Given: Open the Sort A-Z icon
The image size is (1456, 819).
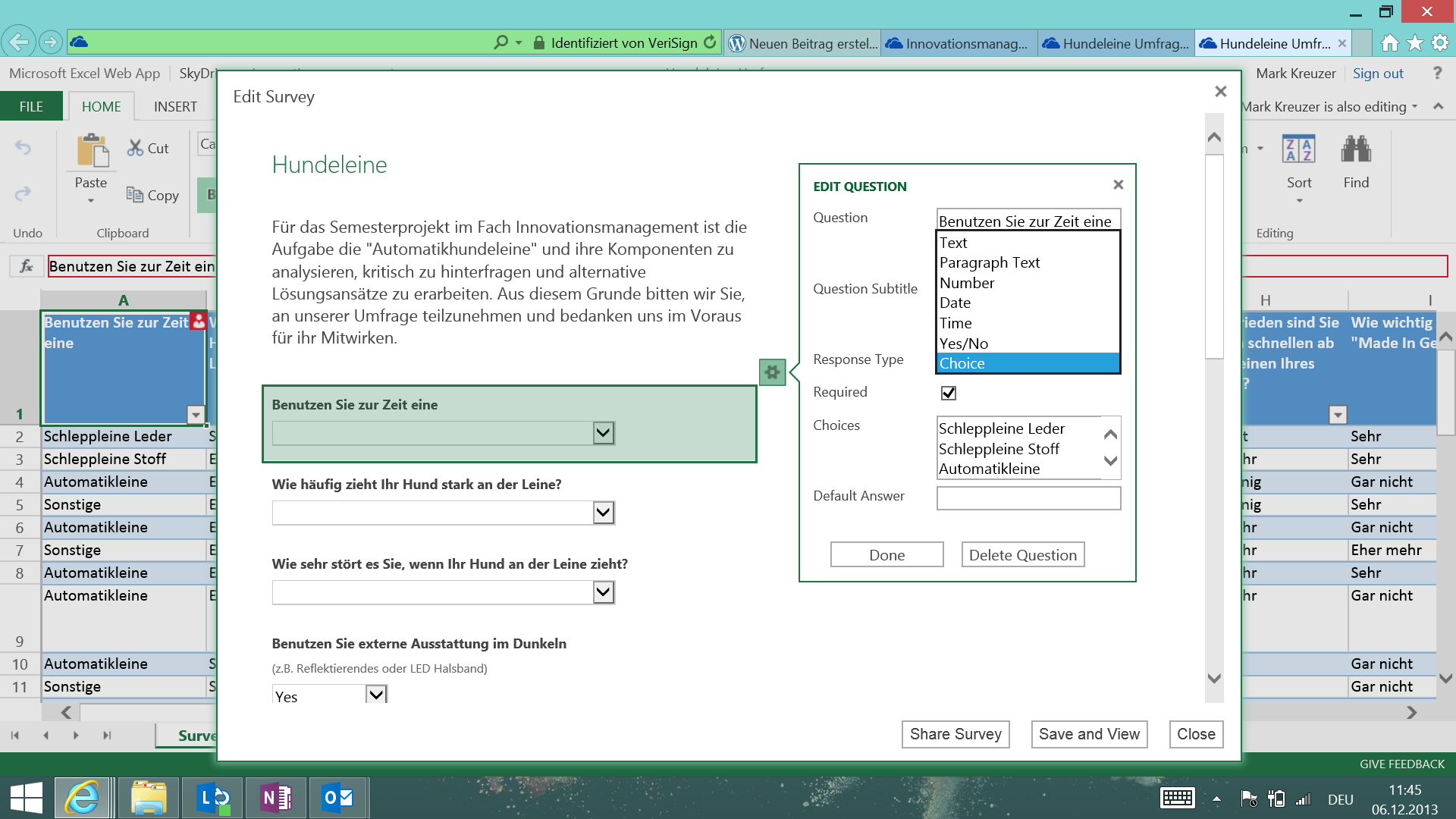Looking at the screenshot, I should point(1298,149).
